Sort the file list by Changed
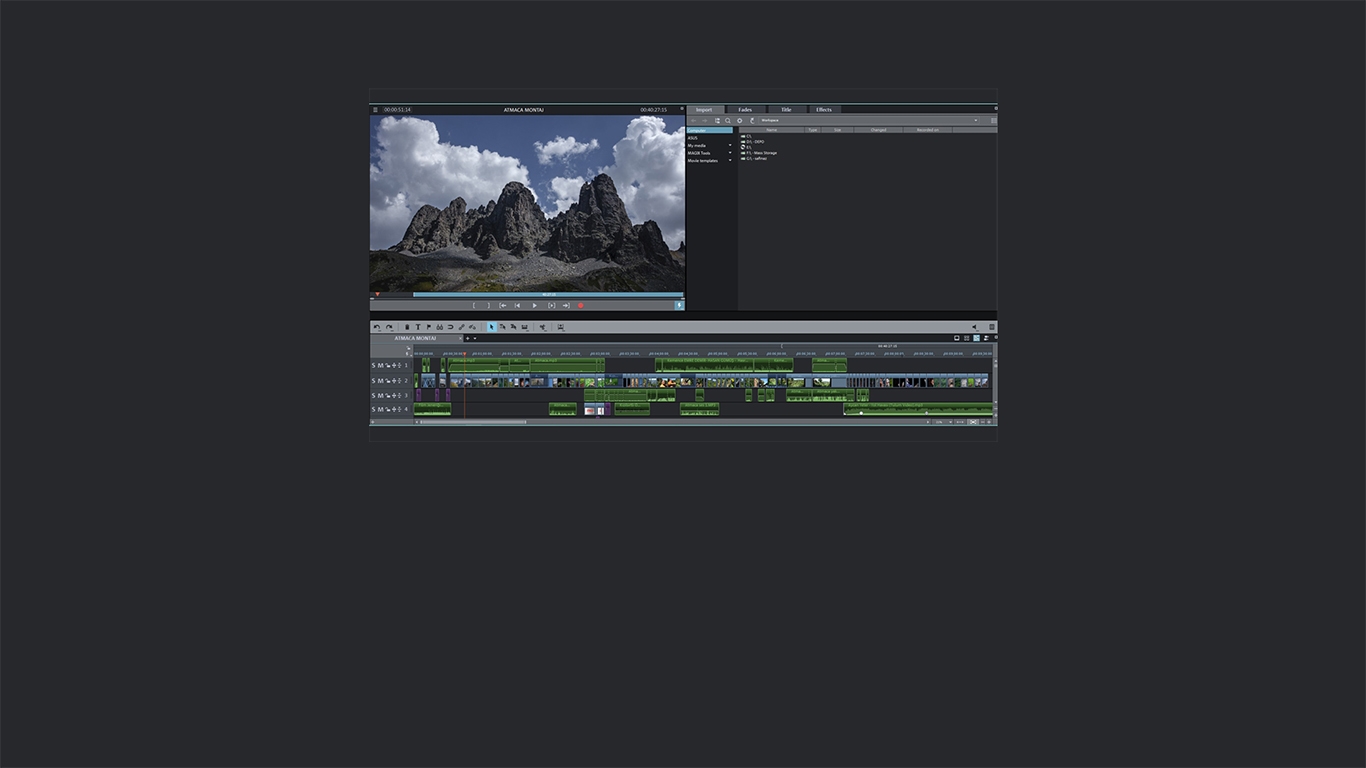1366x768 pixels. click(x=878, y=130)
